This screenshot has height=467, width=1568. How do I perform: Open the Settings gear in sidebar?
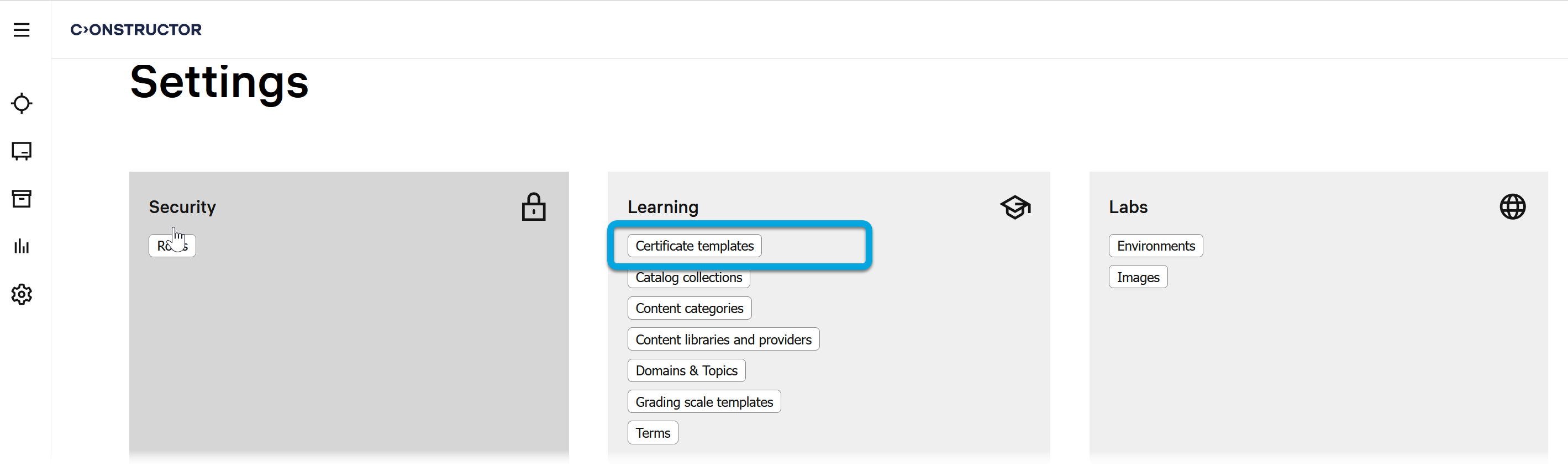coord(22,294)
